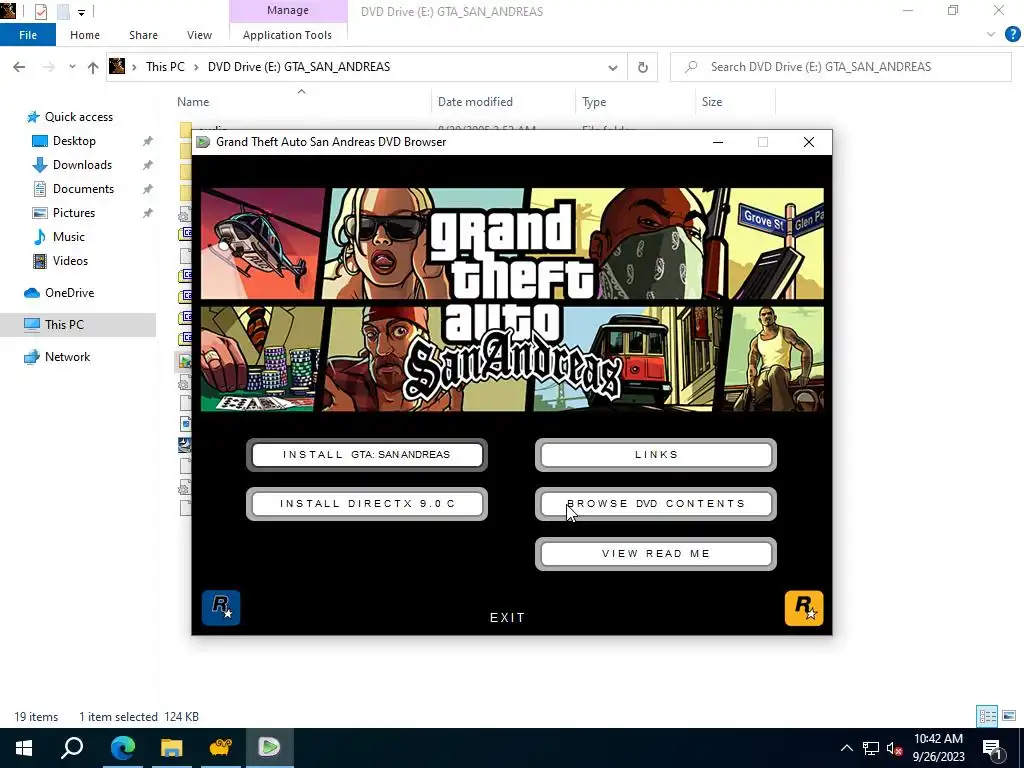1024x768 pixels.
Task: Open the notification center icon
Action: [992, 749]
